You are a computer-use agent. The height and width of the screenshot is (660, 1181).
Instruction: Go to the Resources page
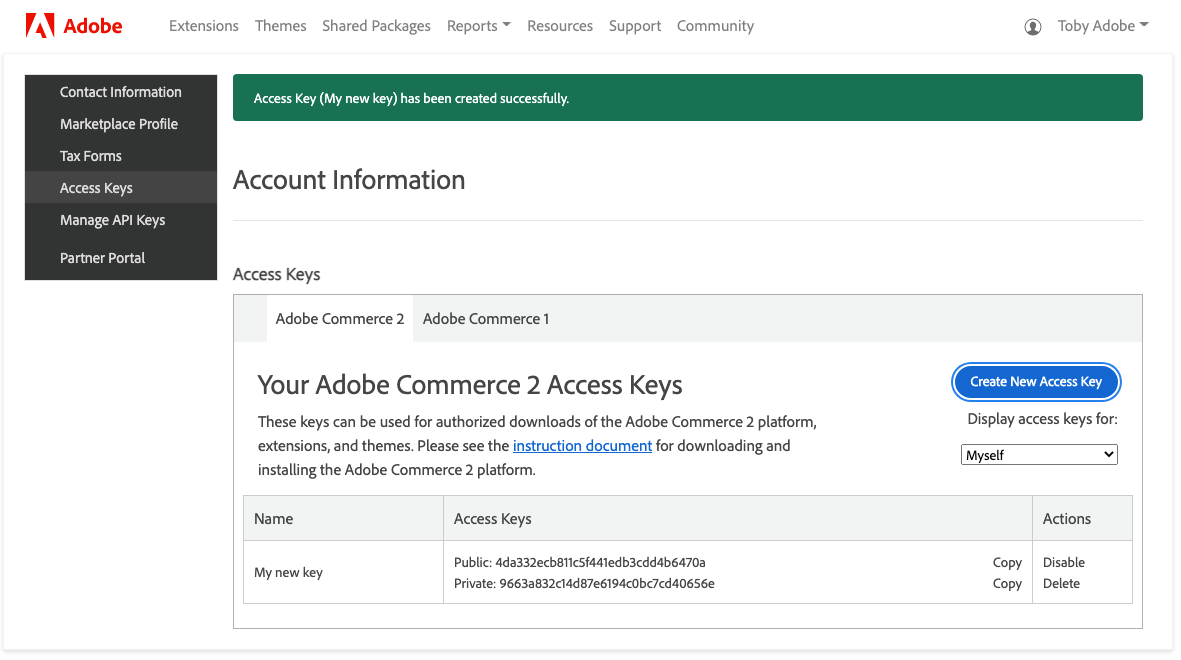pyautogui.click(x=560, y=26)
